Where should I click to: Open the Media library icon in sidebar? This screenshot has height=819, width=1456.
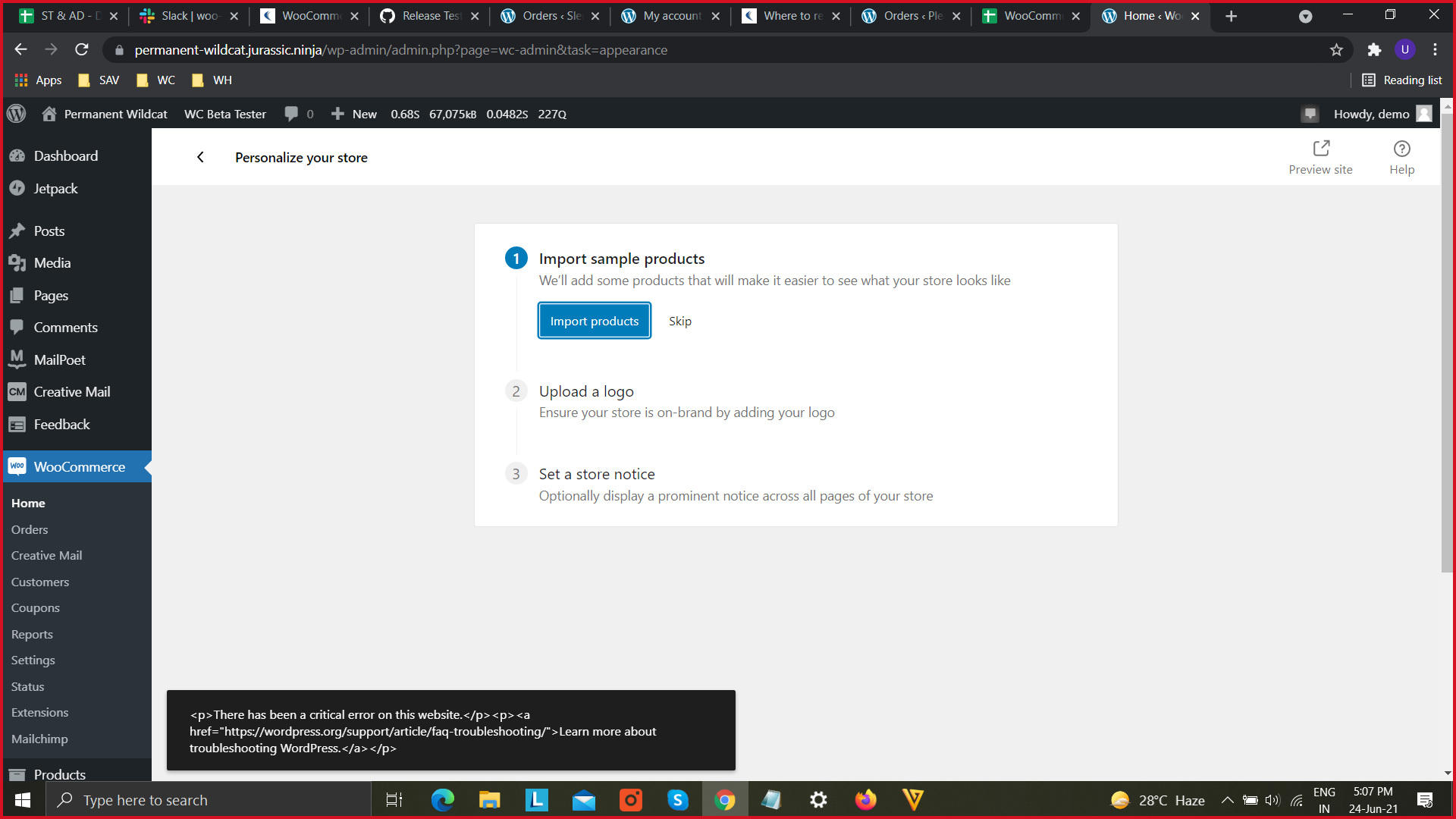pos(18,263)
